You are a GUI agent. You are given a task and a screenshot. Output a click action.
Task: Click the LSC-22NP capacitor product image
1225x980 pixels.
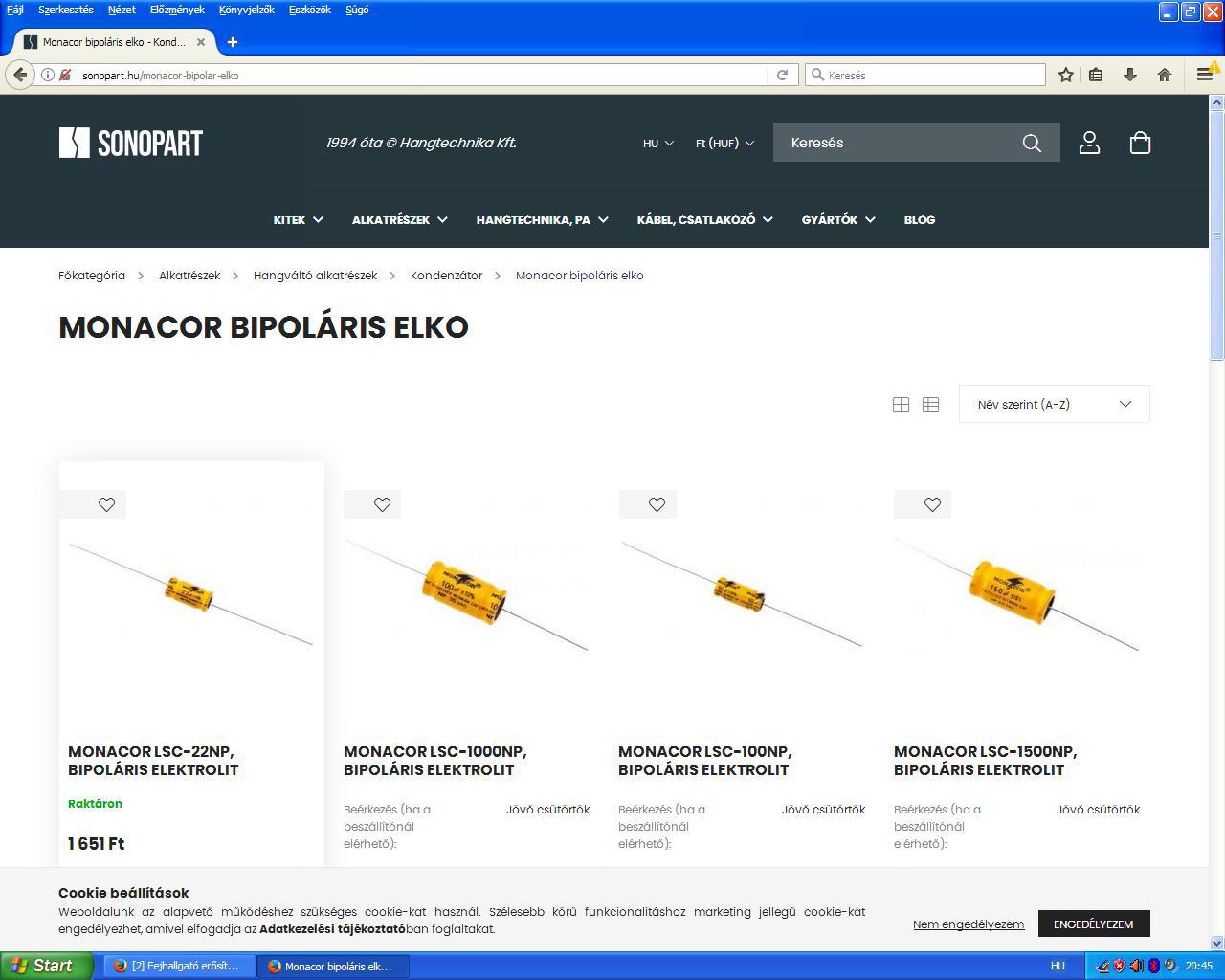(191, 593)
